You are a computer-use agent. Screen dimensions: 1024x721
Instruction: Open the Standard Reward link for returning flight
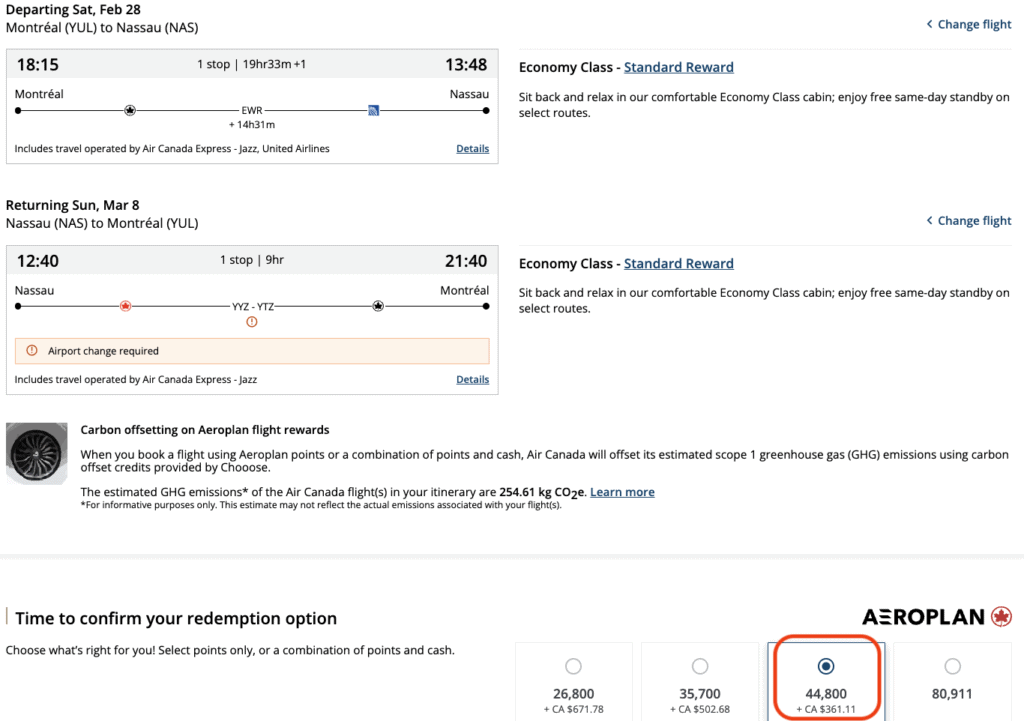point(678,263)
